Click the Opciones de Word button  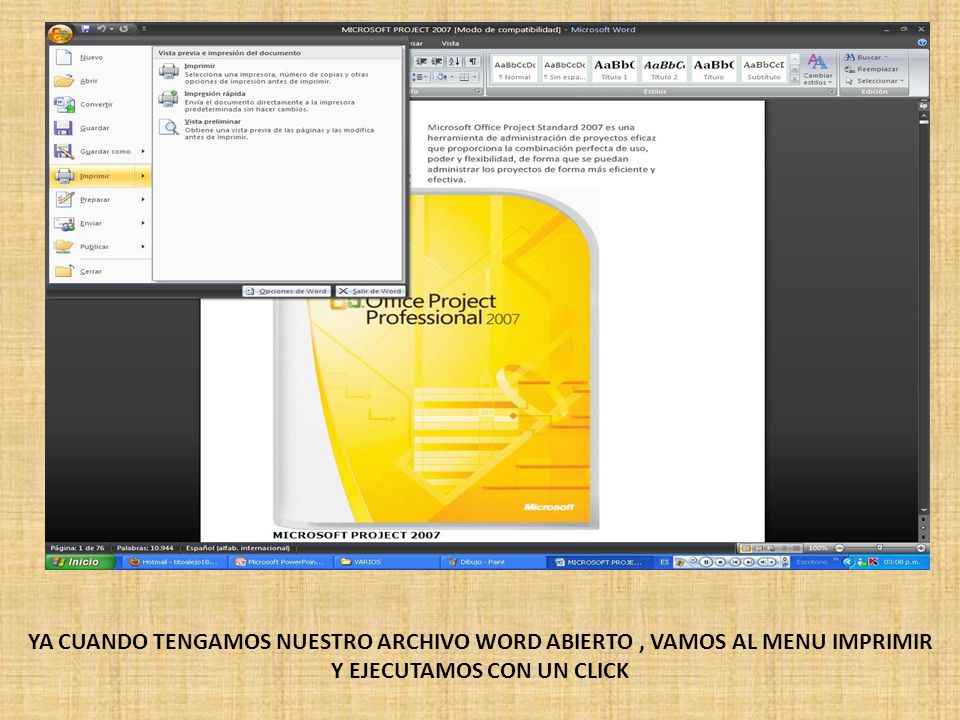pyautogui.click(x=287, y=291)
